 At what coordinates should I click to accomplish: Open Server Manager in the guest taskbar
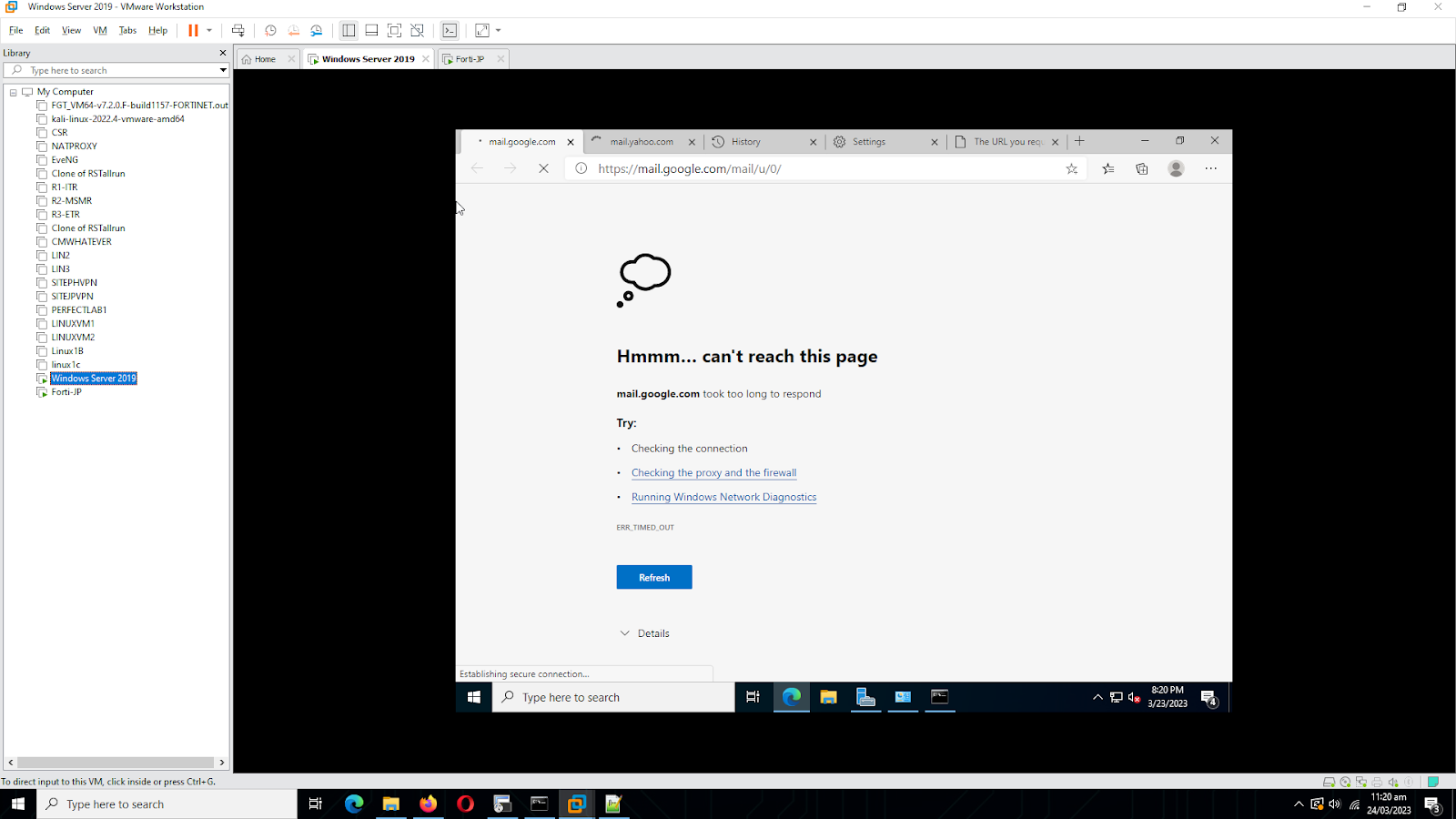(865, 697)
